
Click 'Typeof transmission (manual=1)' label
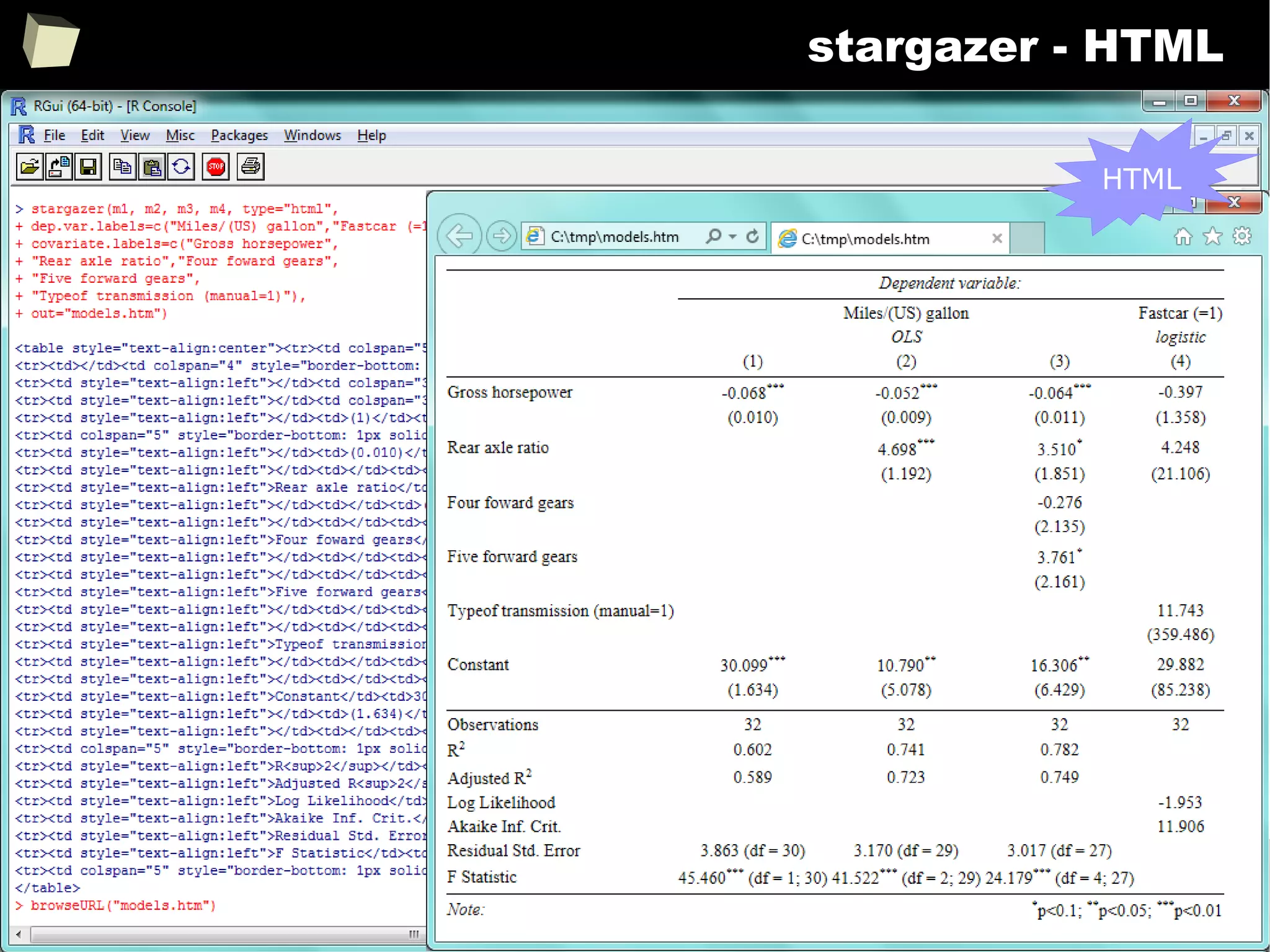click(561, 611)
